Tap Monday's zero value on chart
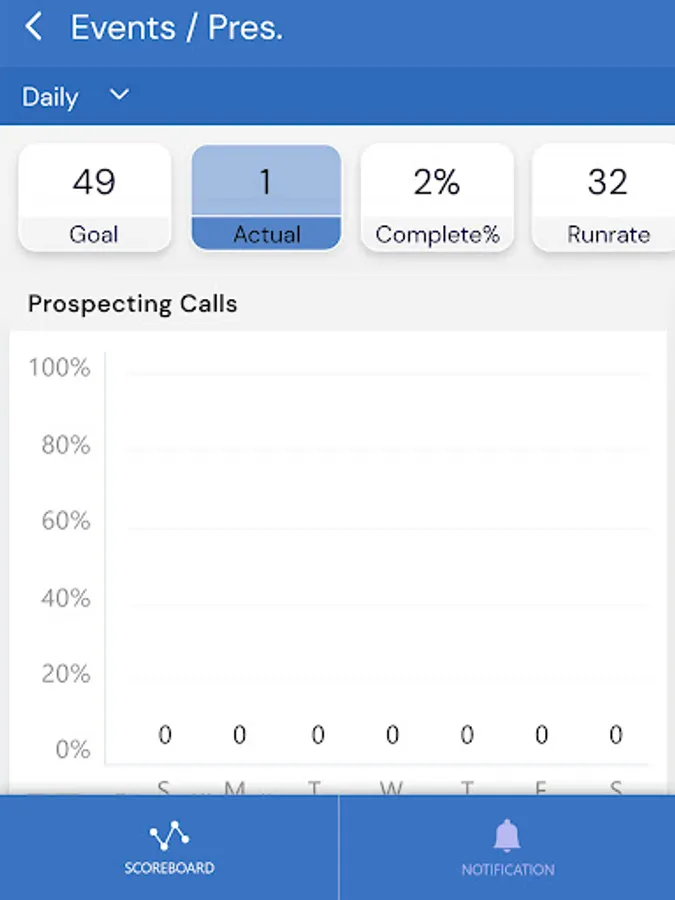The height and width of the screenshot is (900, 675). coord(239,736)
